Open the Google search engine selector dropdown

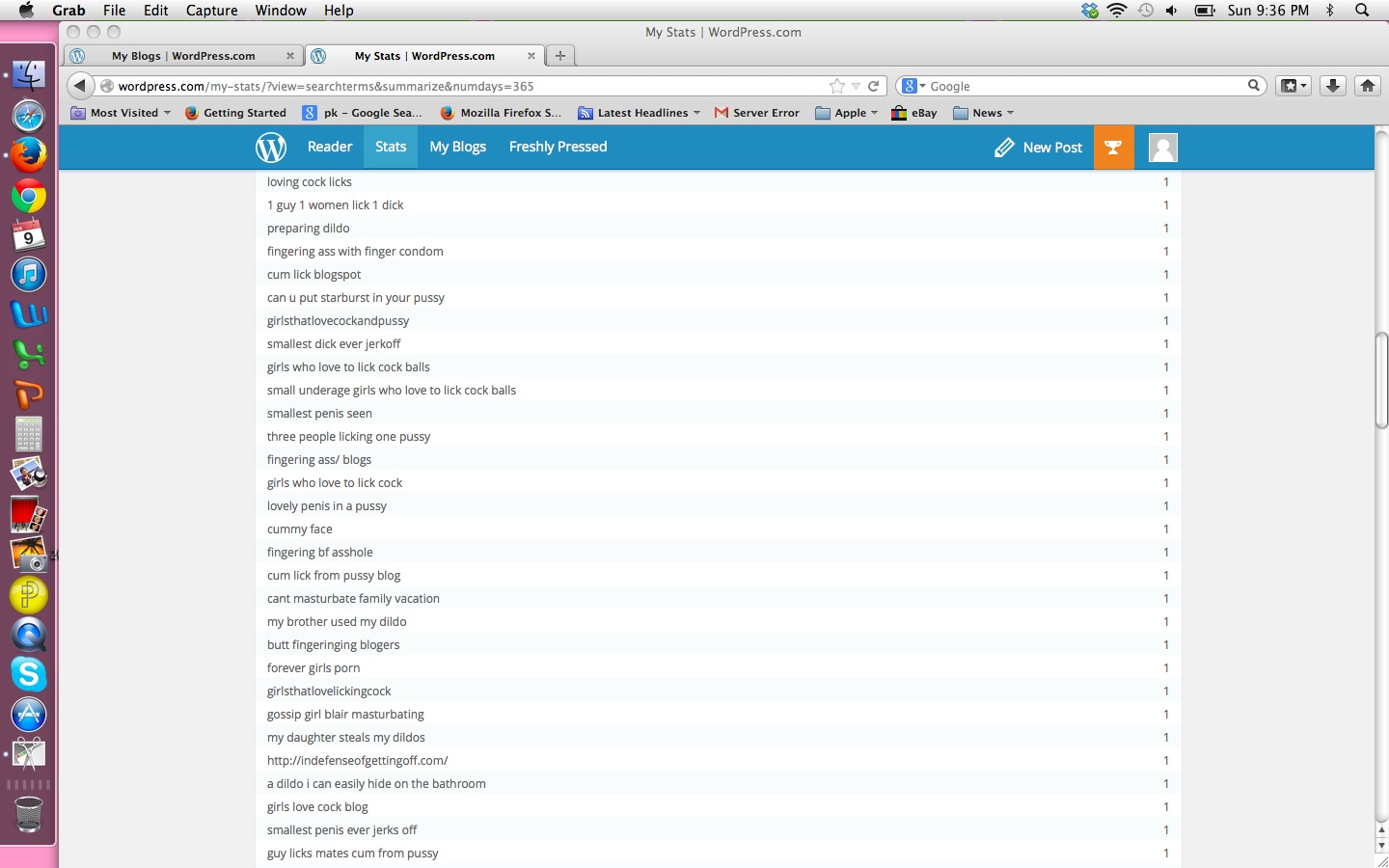click(913, 86)
